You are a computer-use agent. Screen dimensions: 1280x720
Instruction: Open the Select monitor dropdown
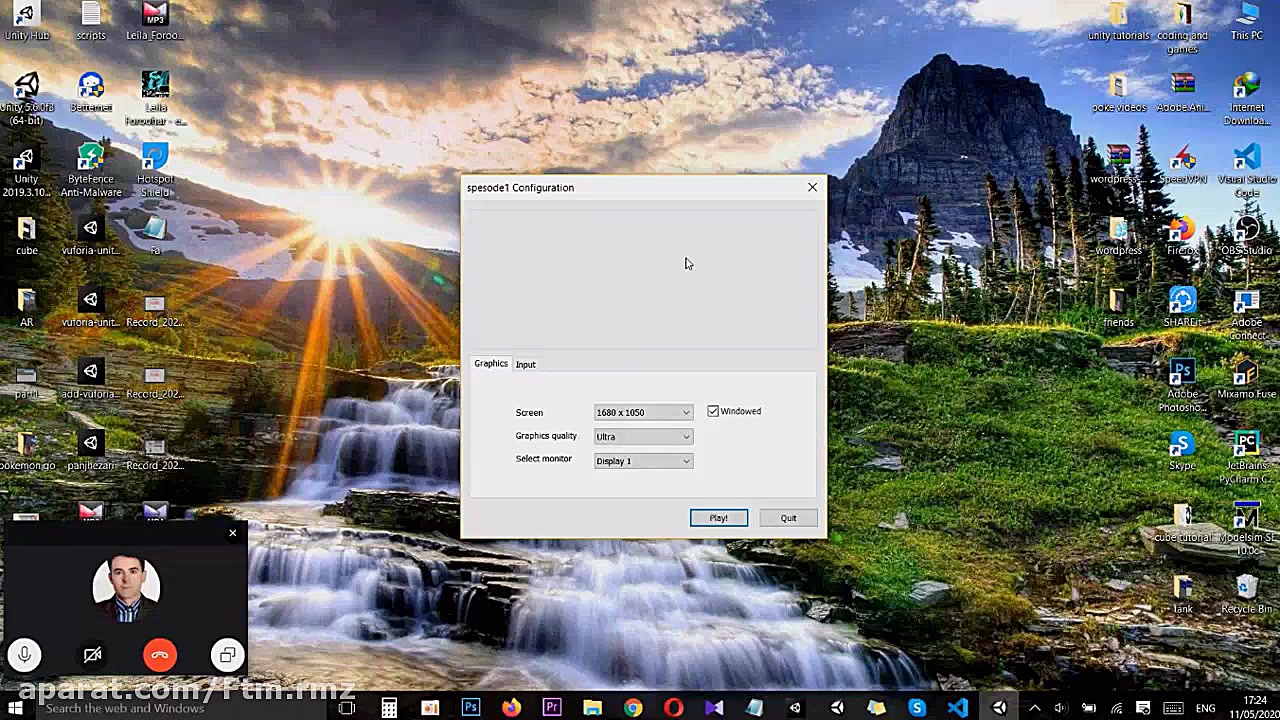click(643, 461)
